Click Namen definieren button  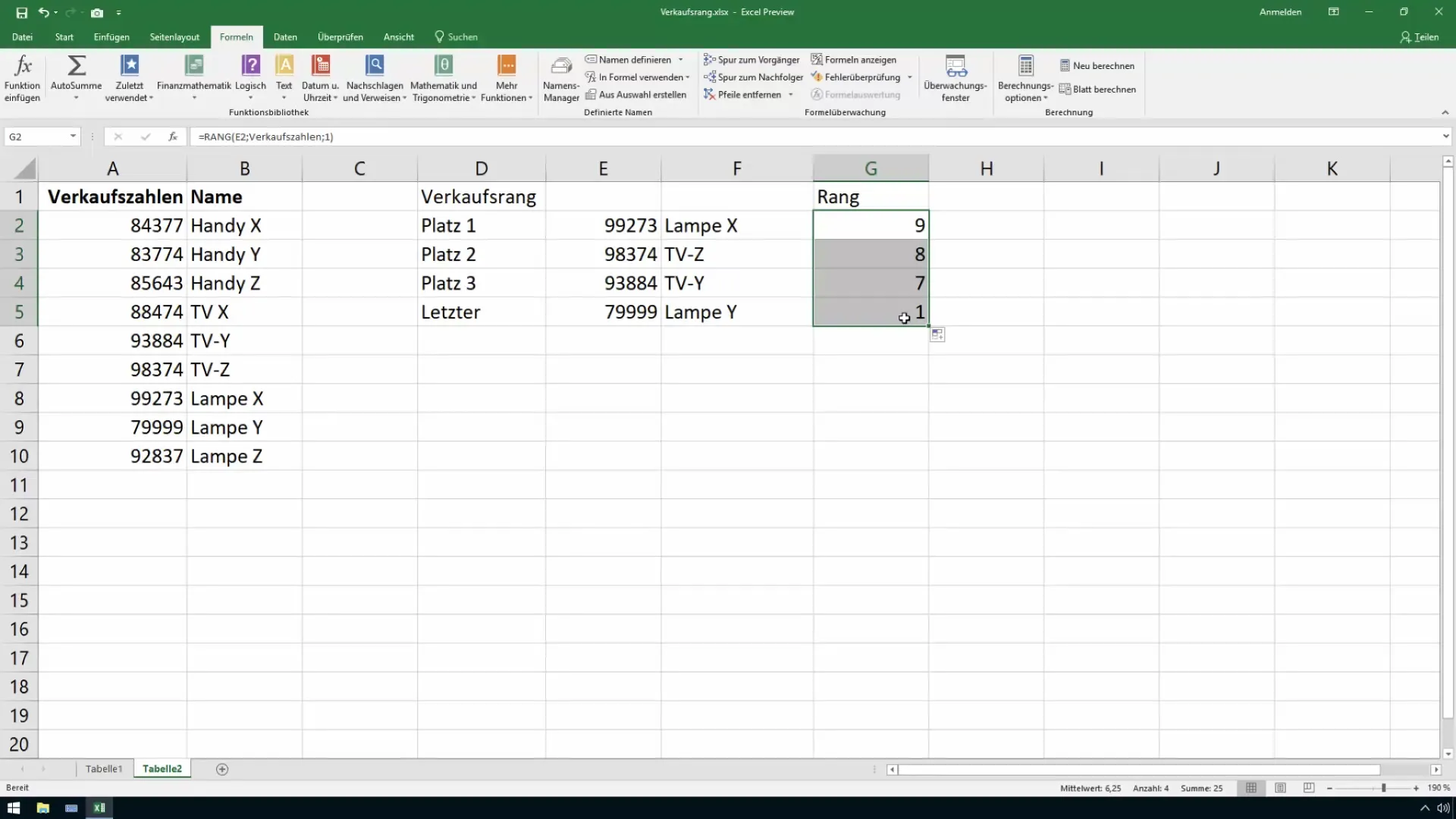628,60
